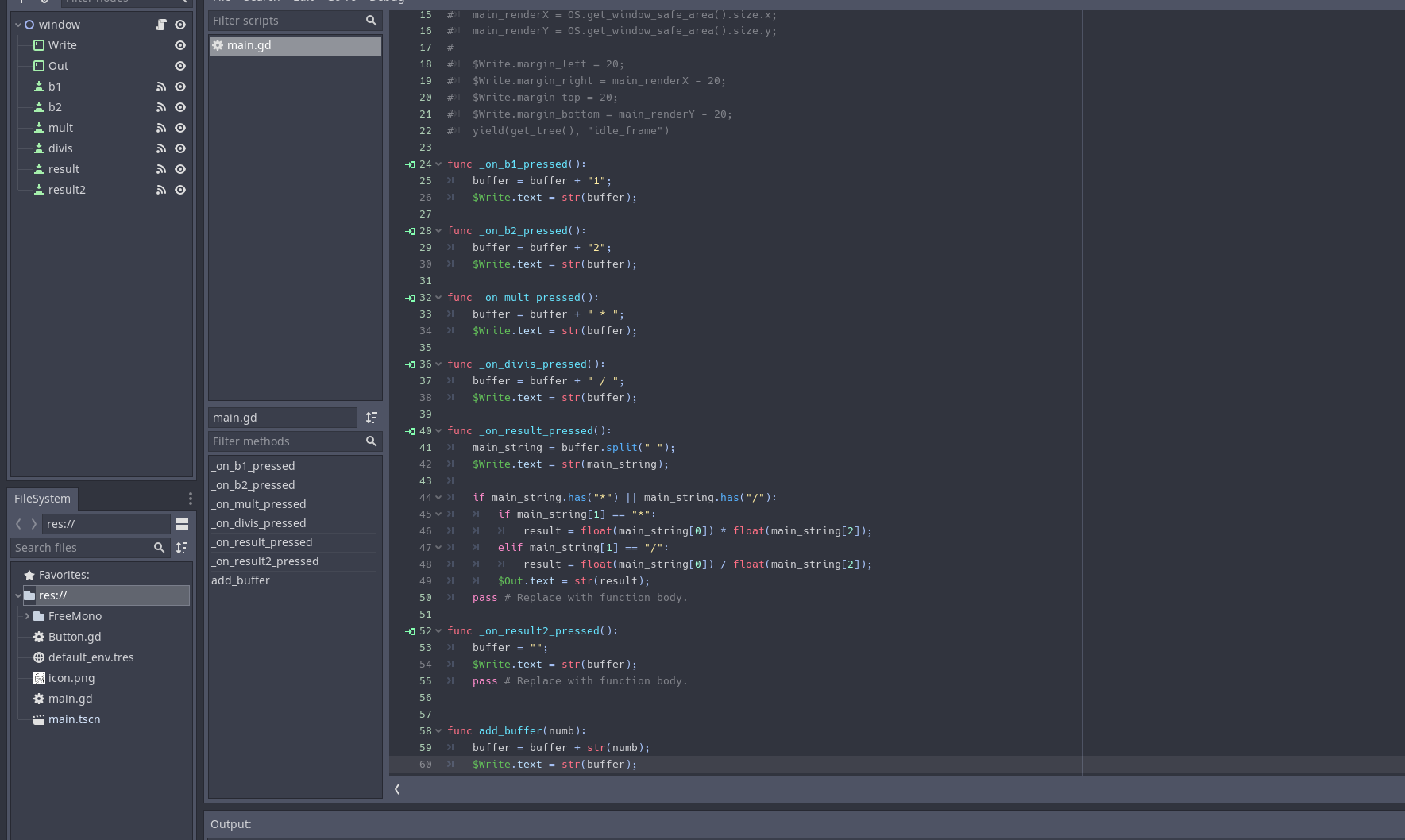Click the signal connection icon at line 40
The width and height of the screenshot is (1405, 840).
click(411, 431)
